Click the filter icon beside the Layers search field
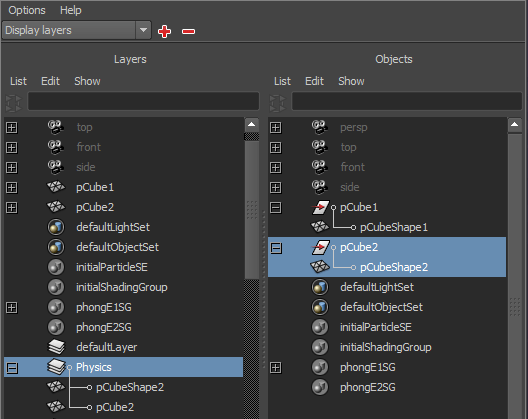Image resolution: width=528 pixels, height=419 pixels. 13,102
